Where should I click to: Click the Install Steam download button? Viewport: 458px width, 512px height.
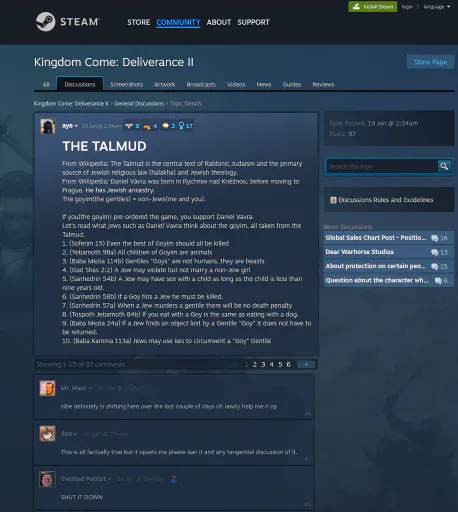coord(373,7)
